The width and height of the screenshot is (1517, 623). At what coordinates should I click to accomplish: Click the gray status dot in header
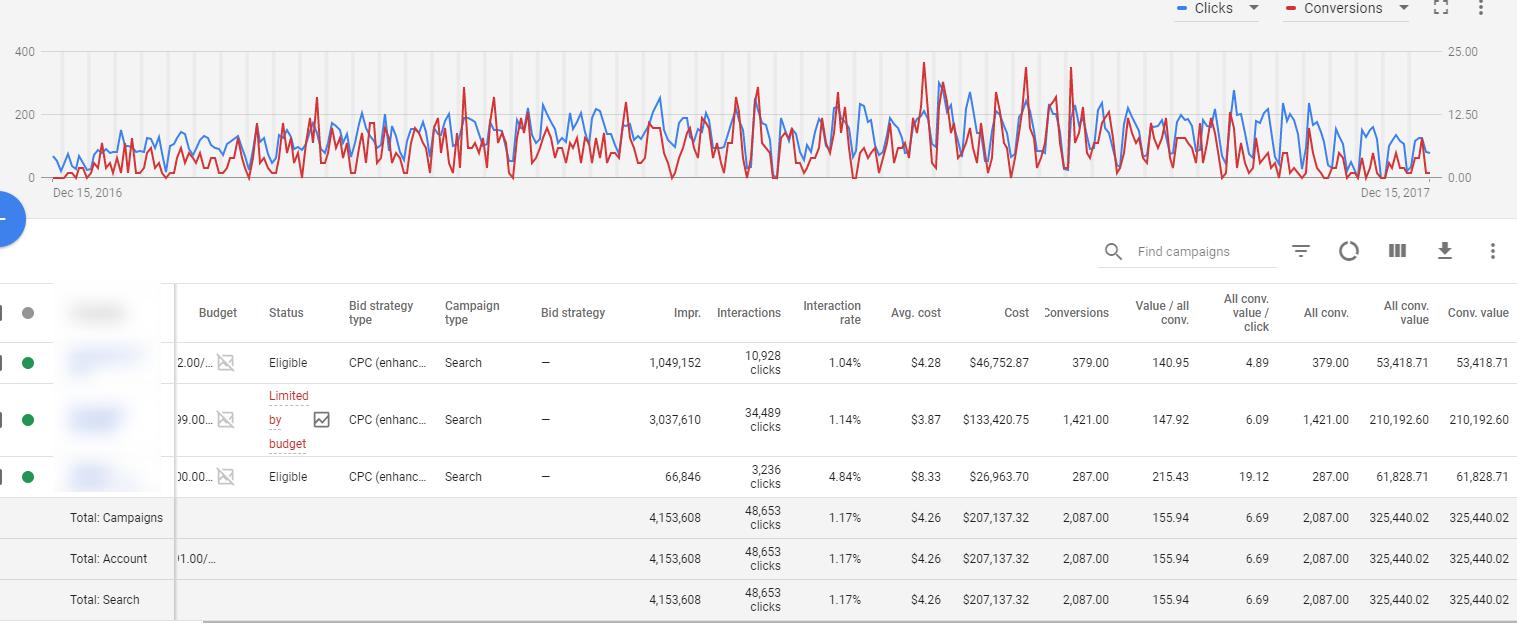pos(28,313)
